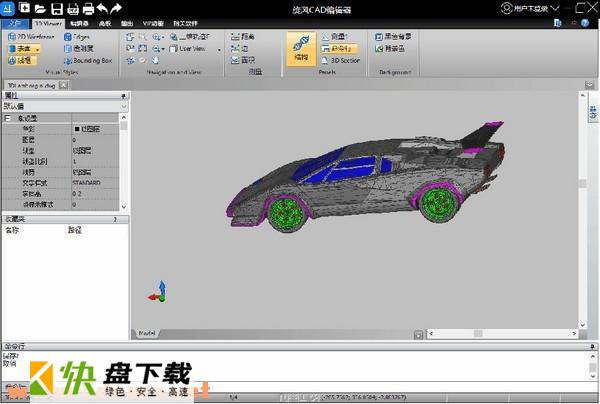Save the drawing with the floppy icon
600x404 pixels.
point(57,8)
